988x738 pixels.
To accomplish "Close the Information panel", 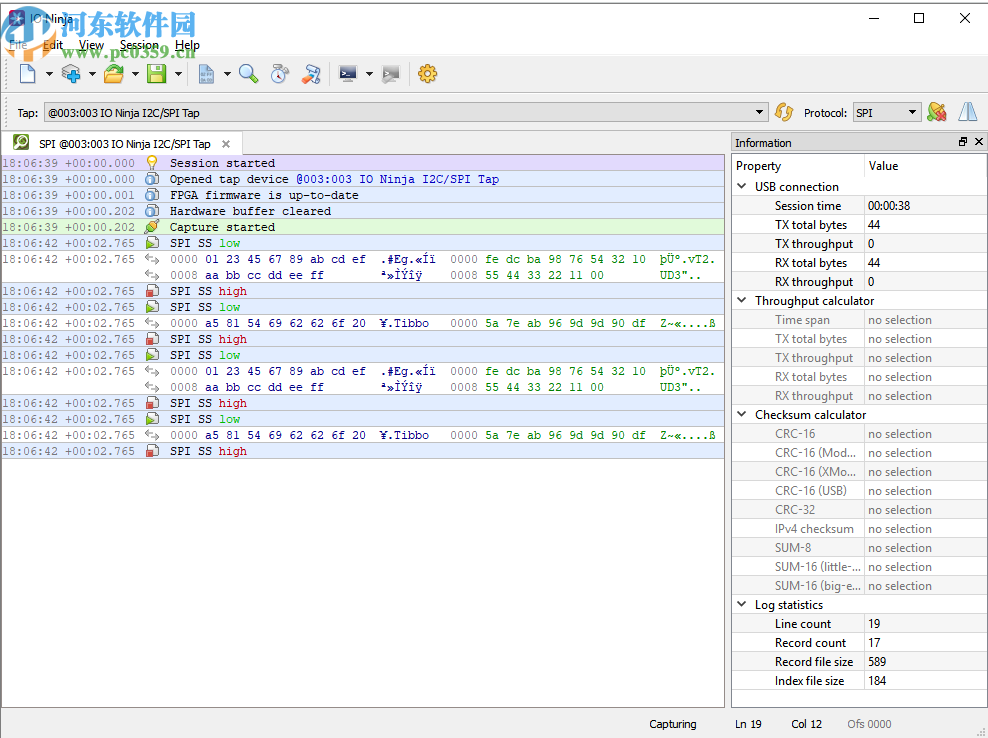I will [978, 143].
